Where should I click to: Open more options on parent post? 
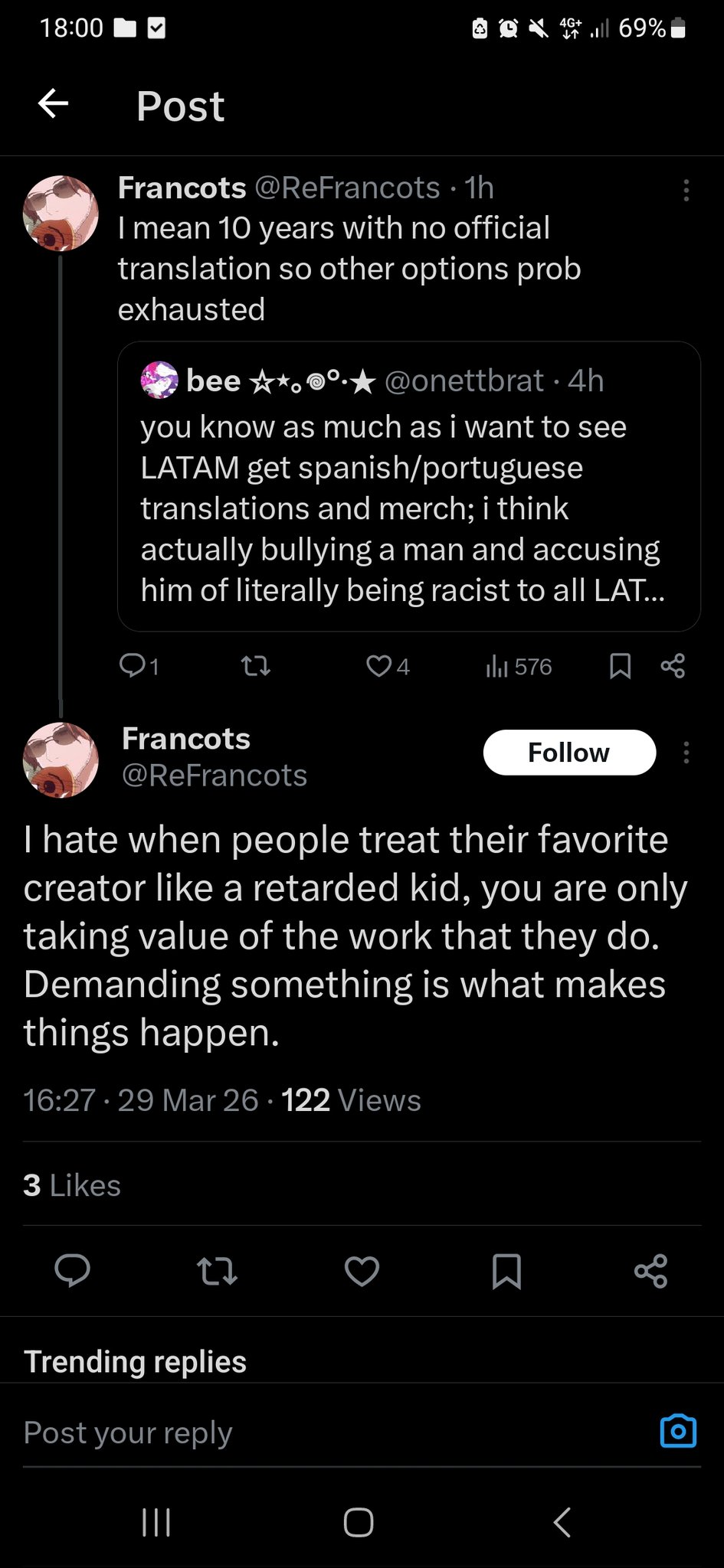pyautogui.click(x=686, y=190)
